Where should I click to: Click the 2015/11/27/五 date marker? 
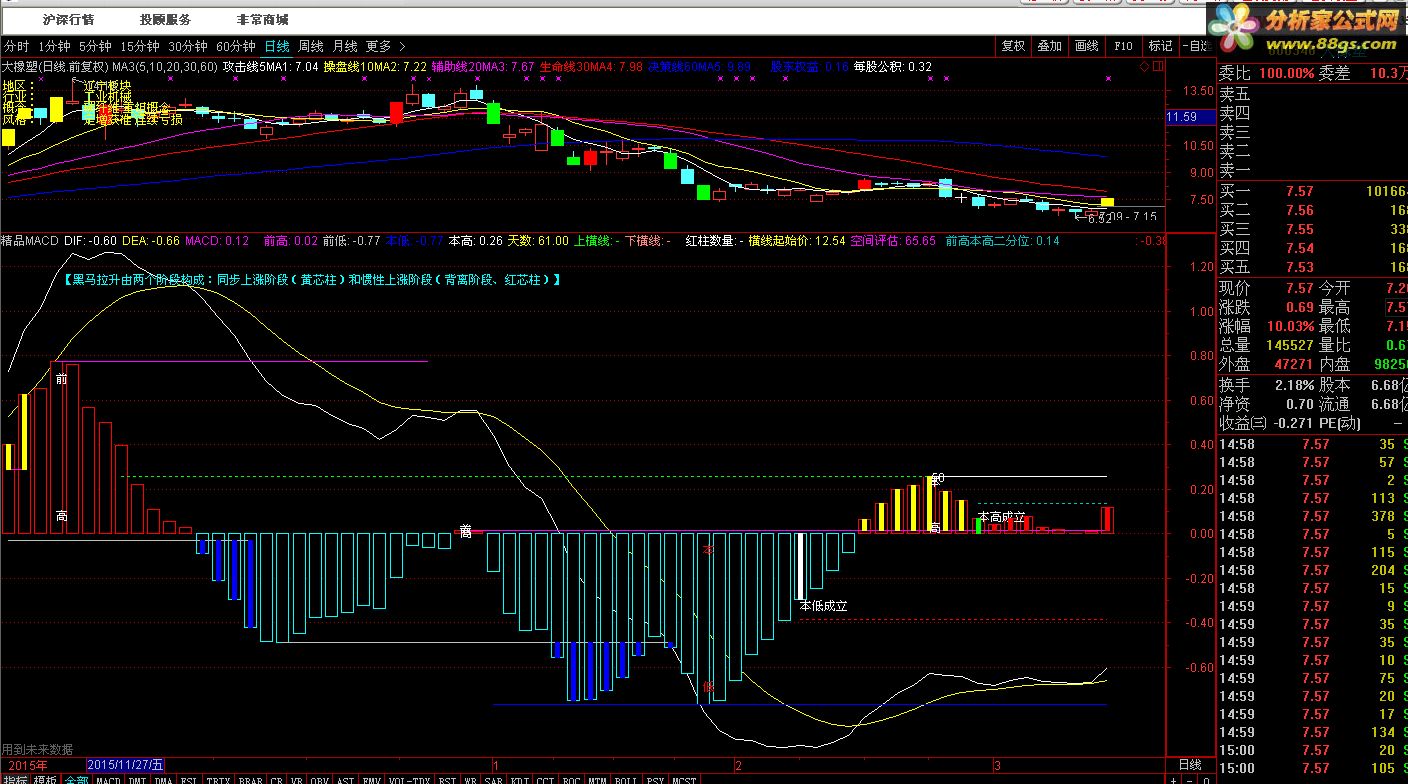click(125, 764)
